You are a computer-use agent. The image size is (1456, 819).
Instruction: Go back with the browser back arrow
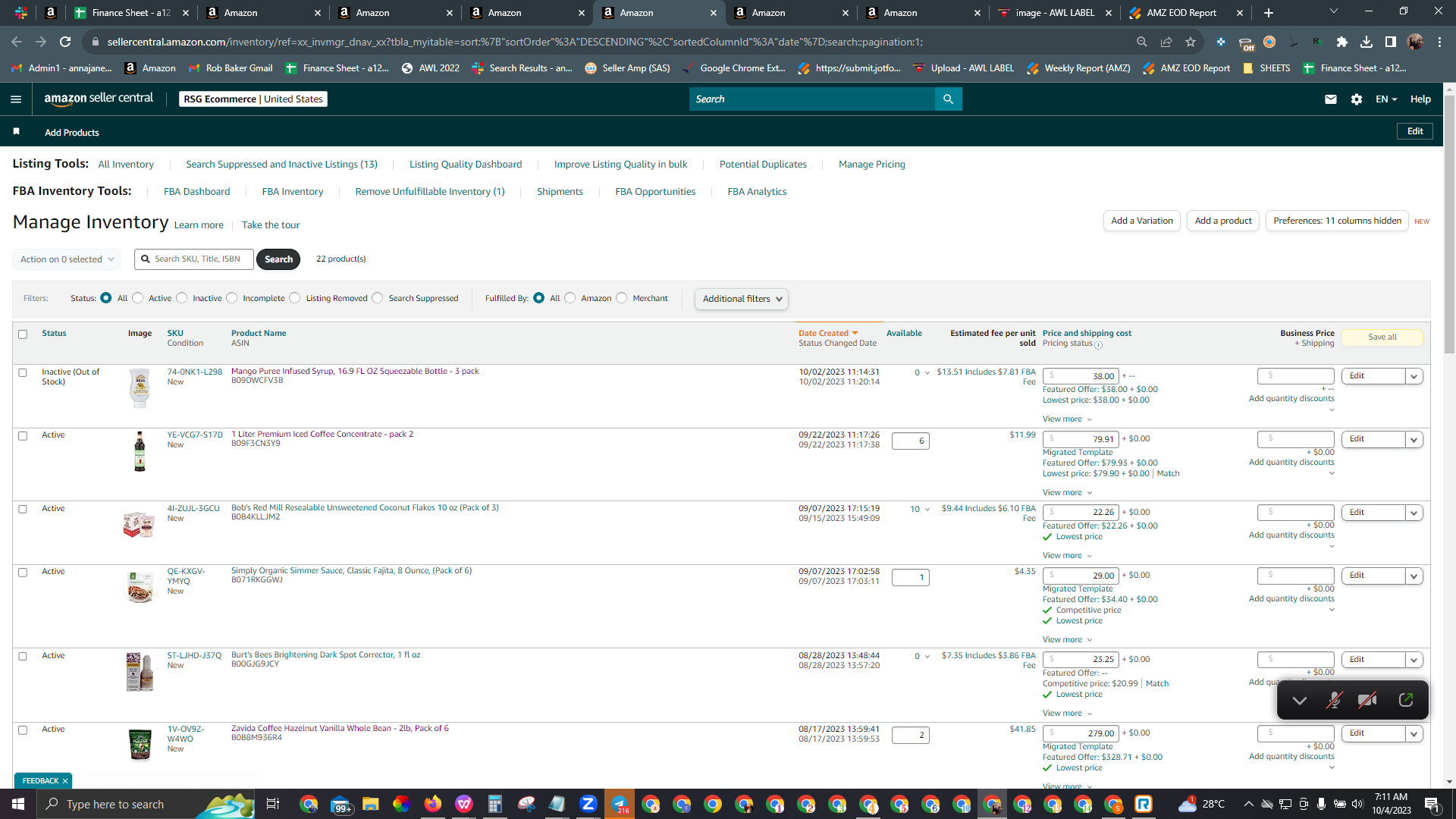pos(17,42)
